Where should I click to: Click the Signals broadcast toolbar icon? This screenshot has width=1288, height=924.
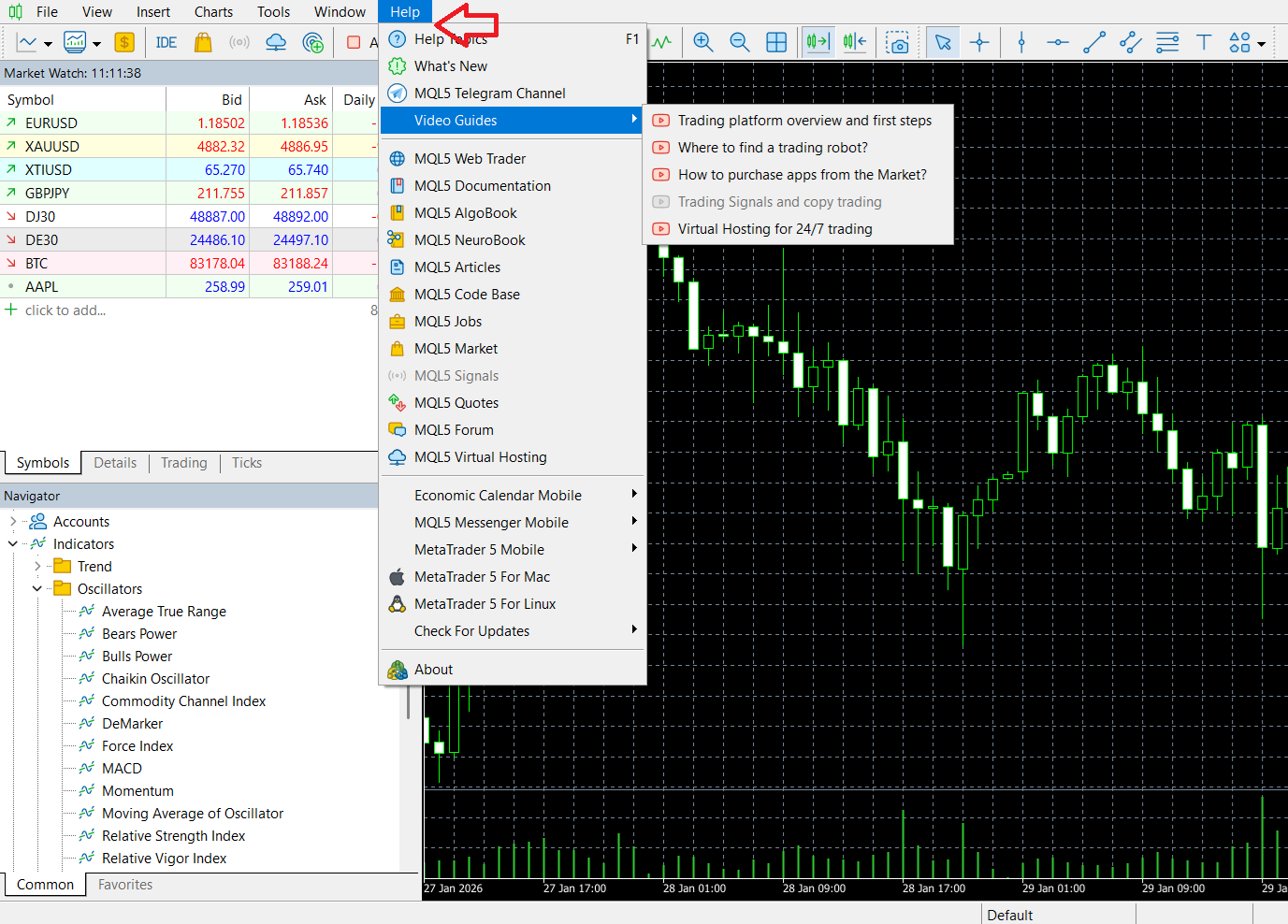click(239, 42)
